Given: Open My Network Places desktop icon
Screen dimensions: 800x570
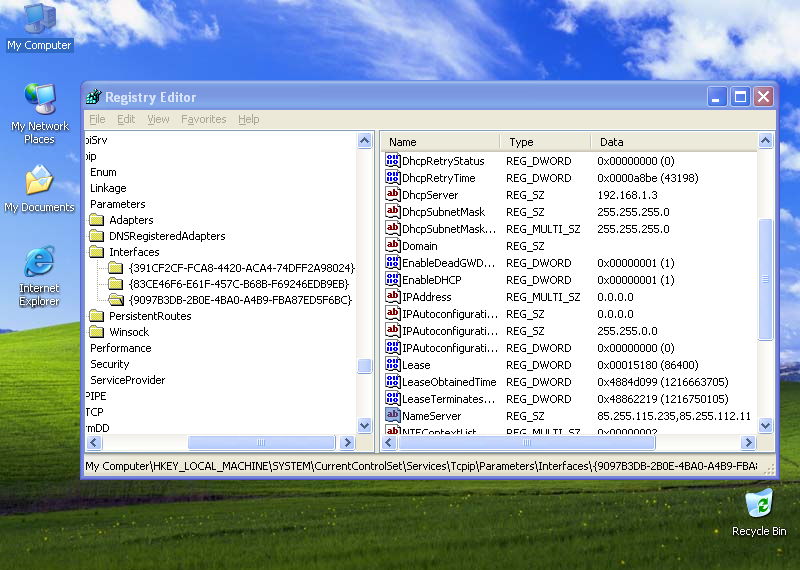Looking at the screenshot, I should pos(39,113).
